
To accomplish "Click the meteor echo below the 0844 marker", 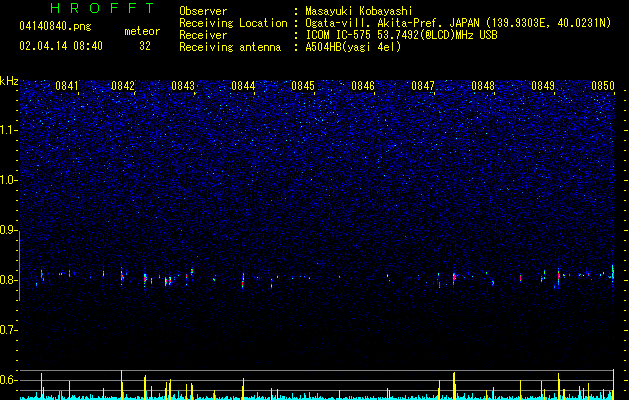I will (243, 279).
